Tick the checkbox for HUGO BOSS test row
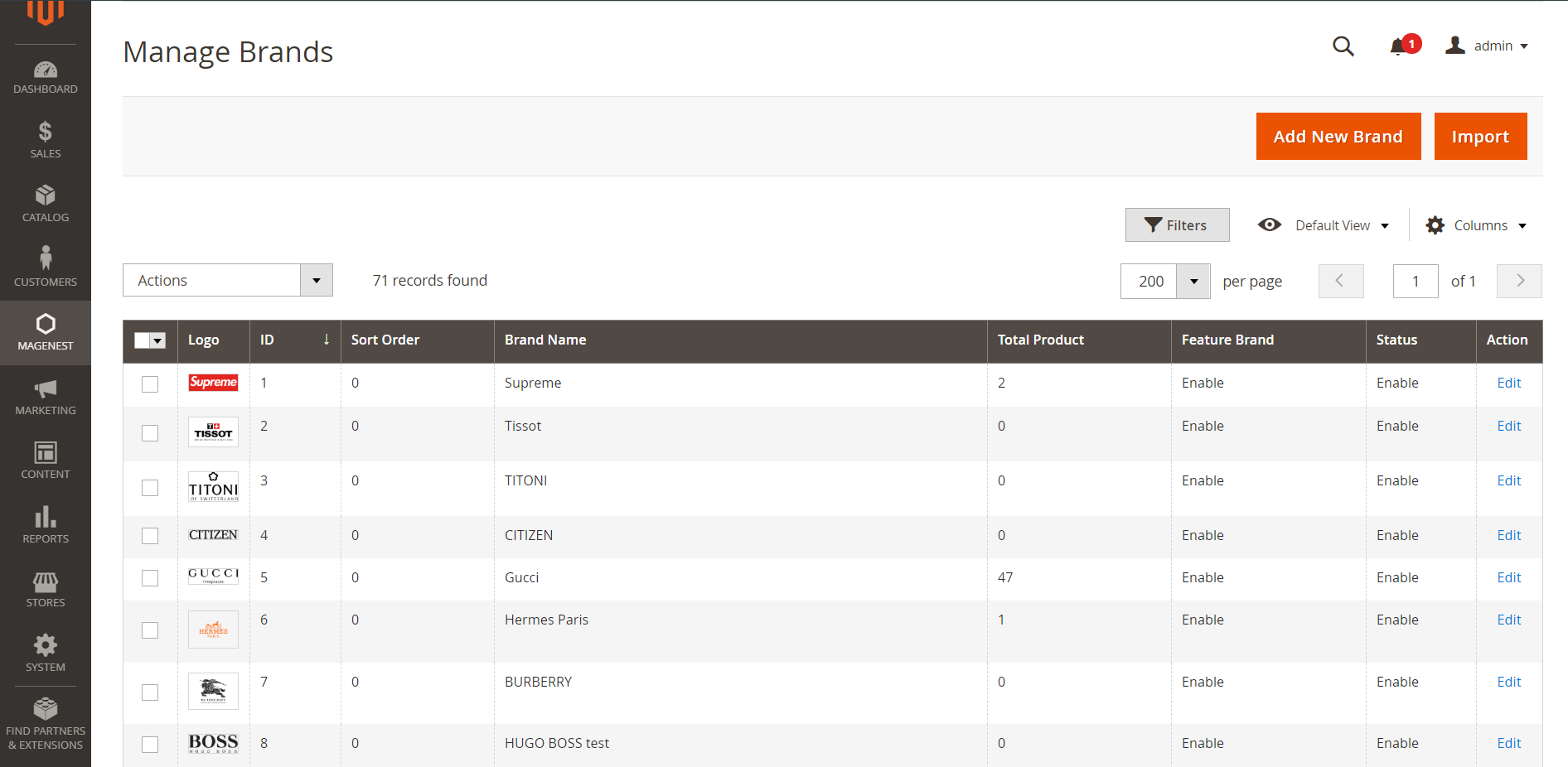The width and height of the screenshot is (1568, 767). (150, 745)
